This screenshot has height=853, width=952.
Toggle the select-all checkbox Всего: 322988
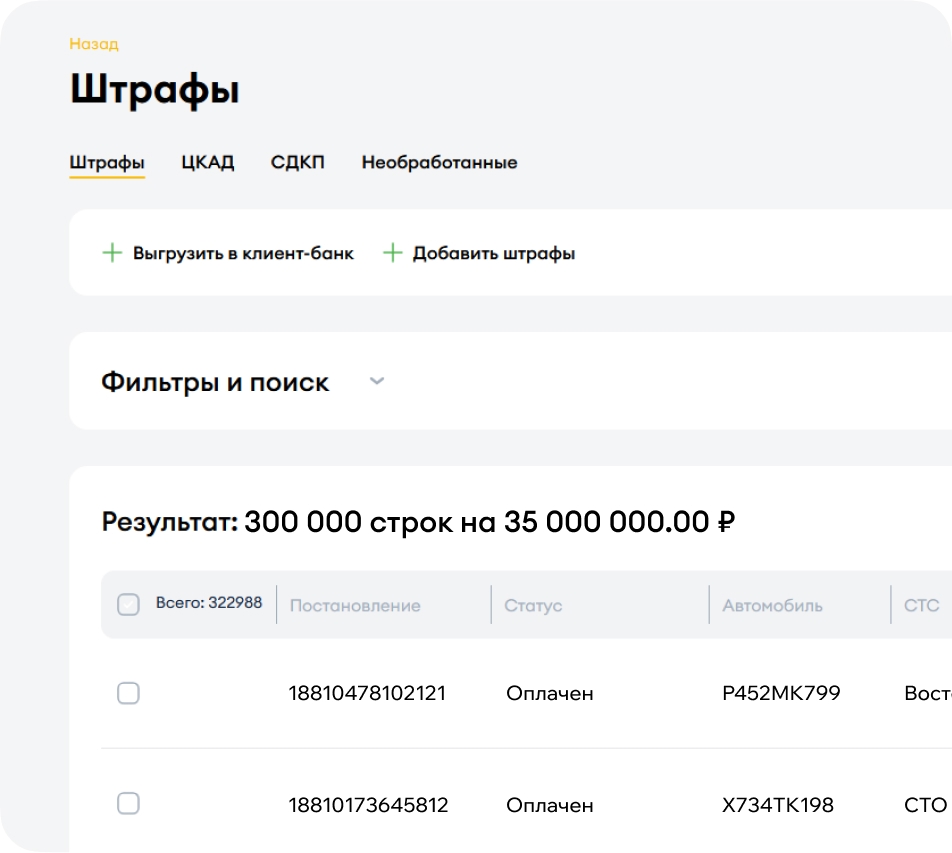click(x=128, y=604)
